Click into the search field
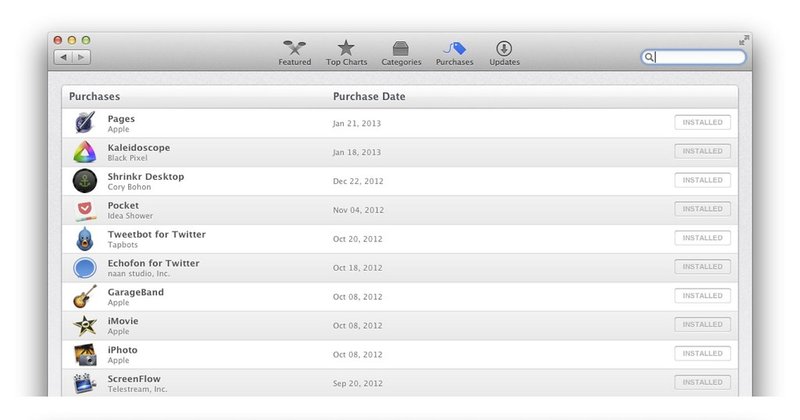 (x=693, y=57)
